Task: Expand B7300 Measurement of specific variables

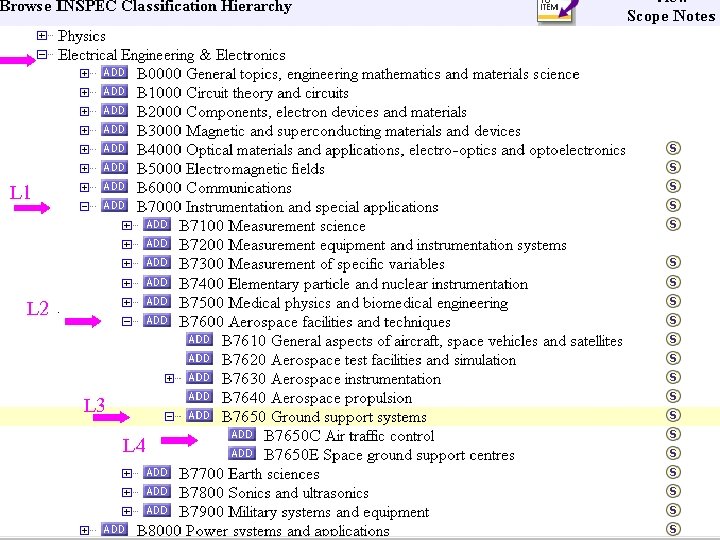Action: [127, 264]
